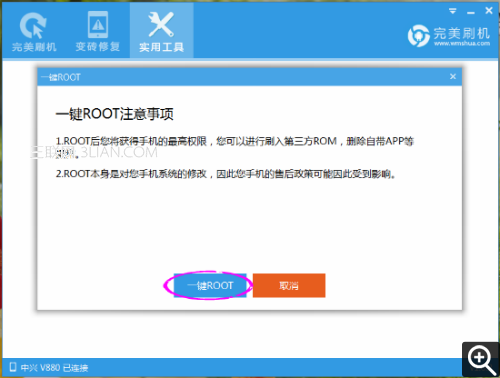The width and height of the screenshot is (500, 378).
Task: Click the 一键ROOT注意事项 heading
Action: [x=114, y=114]
